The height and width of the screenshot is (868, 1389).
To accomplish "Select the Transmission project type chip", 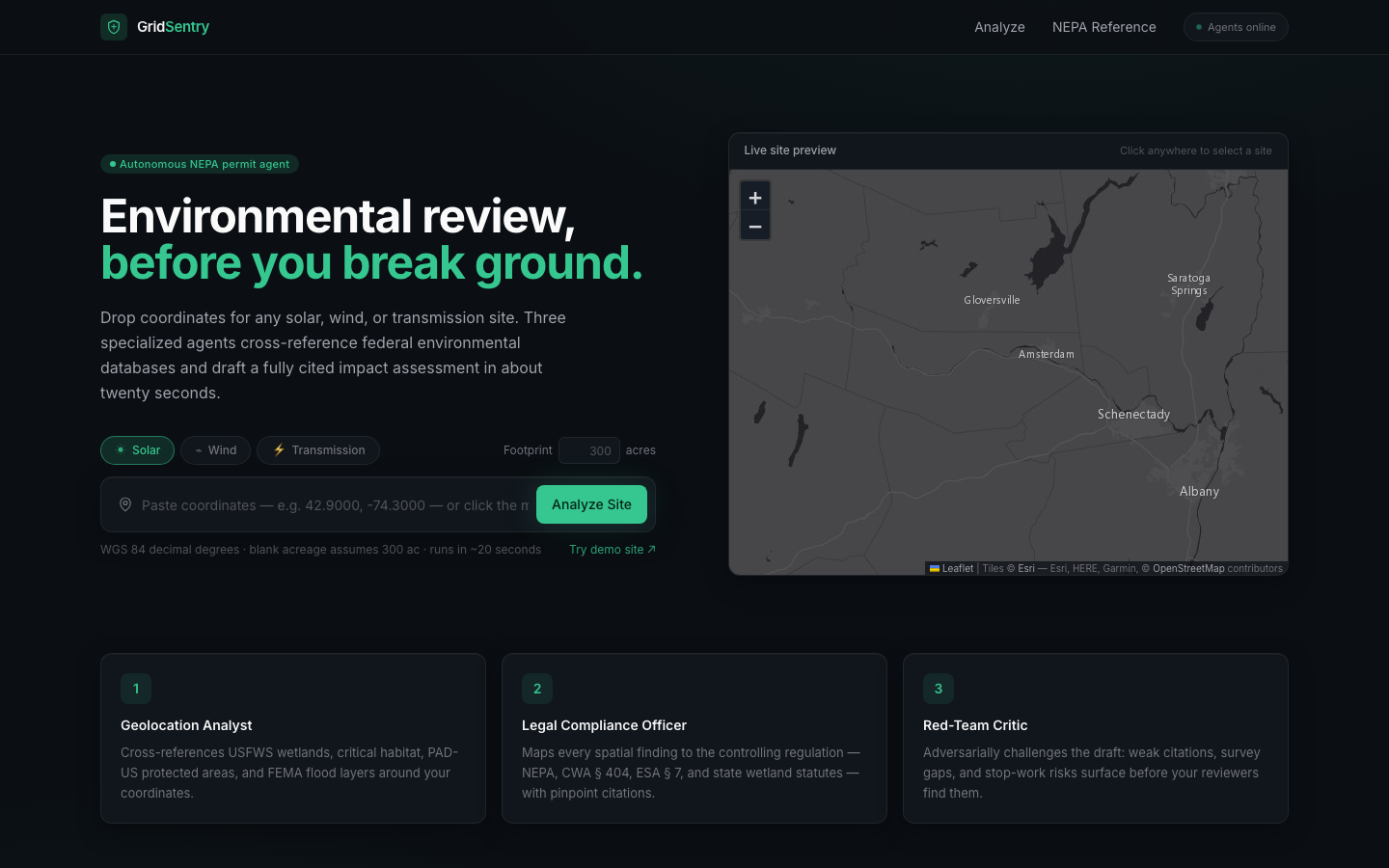I will pos(318,450).
